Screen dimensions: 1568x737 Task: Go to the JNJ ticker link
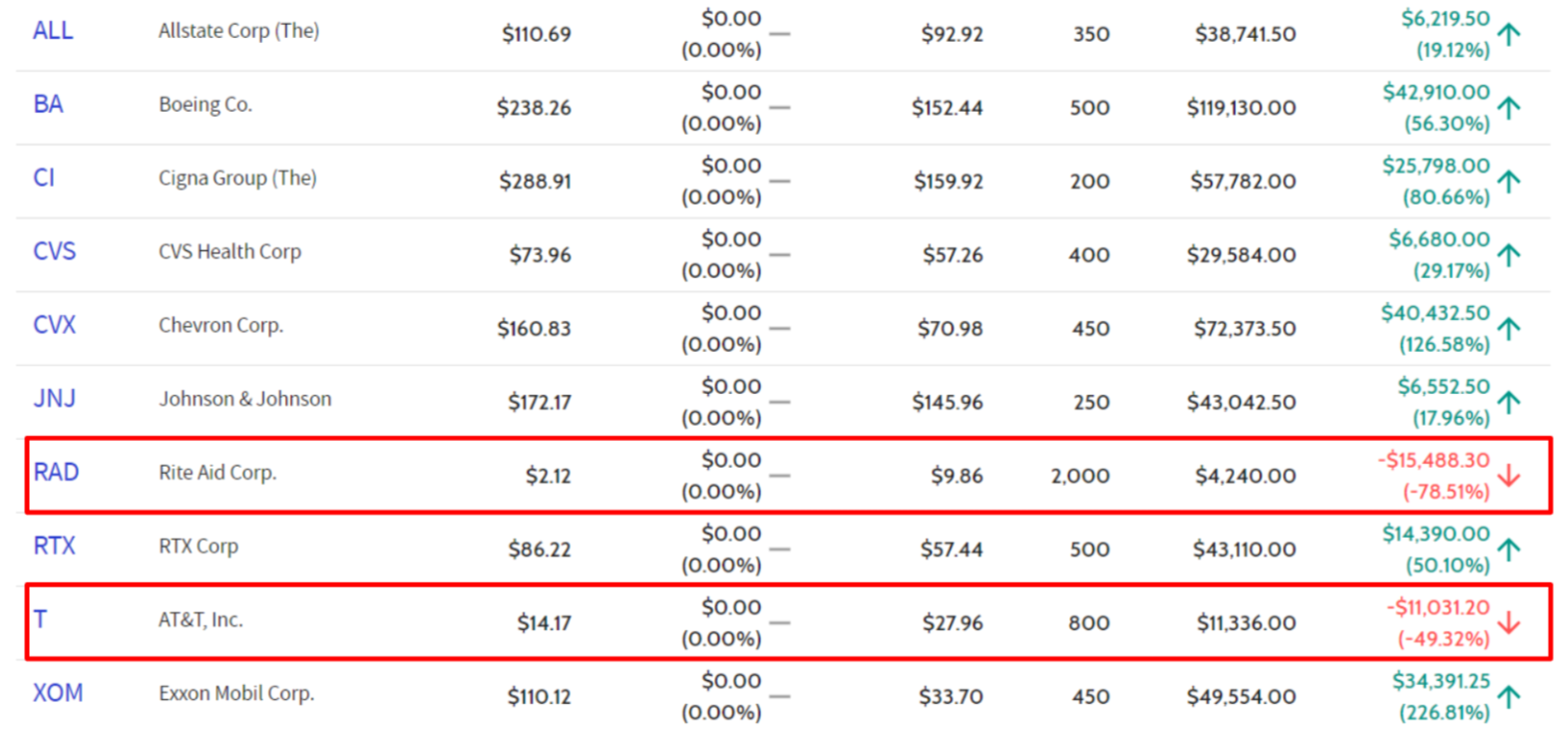pyautogui.click(x=55, y=399)
